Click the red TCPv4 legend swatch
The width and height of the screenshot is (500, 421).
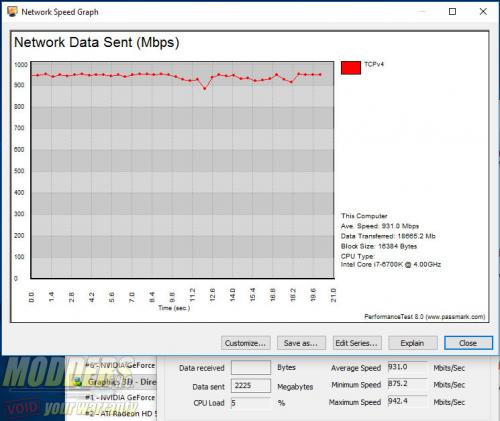pos(351,68)
